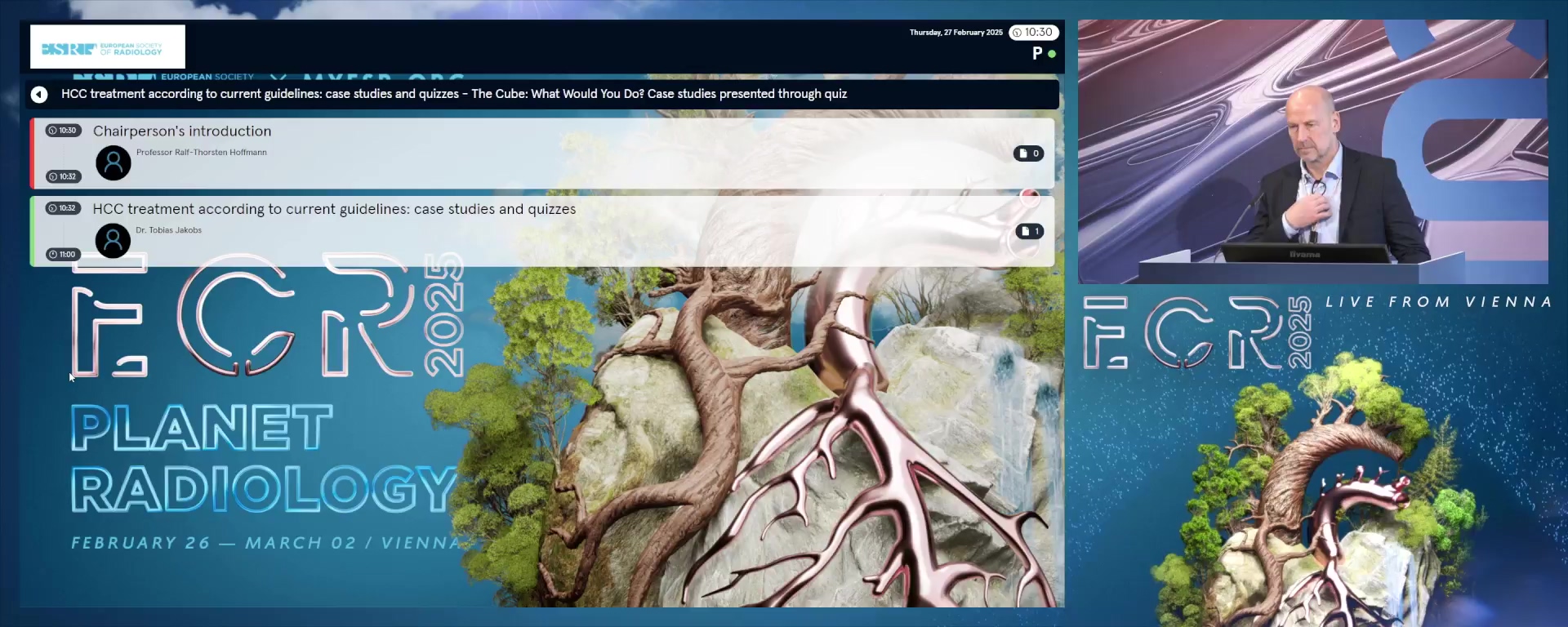The image size is (1568, 627).
Task: Click the Planet Radiology title graphic
Action: click(x=263, y=458)
